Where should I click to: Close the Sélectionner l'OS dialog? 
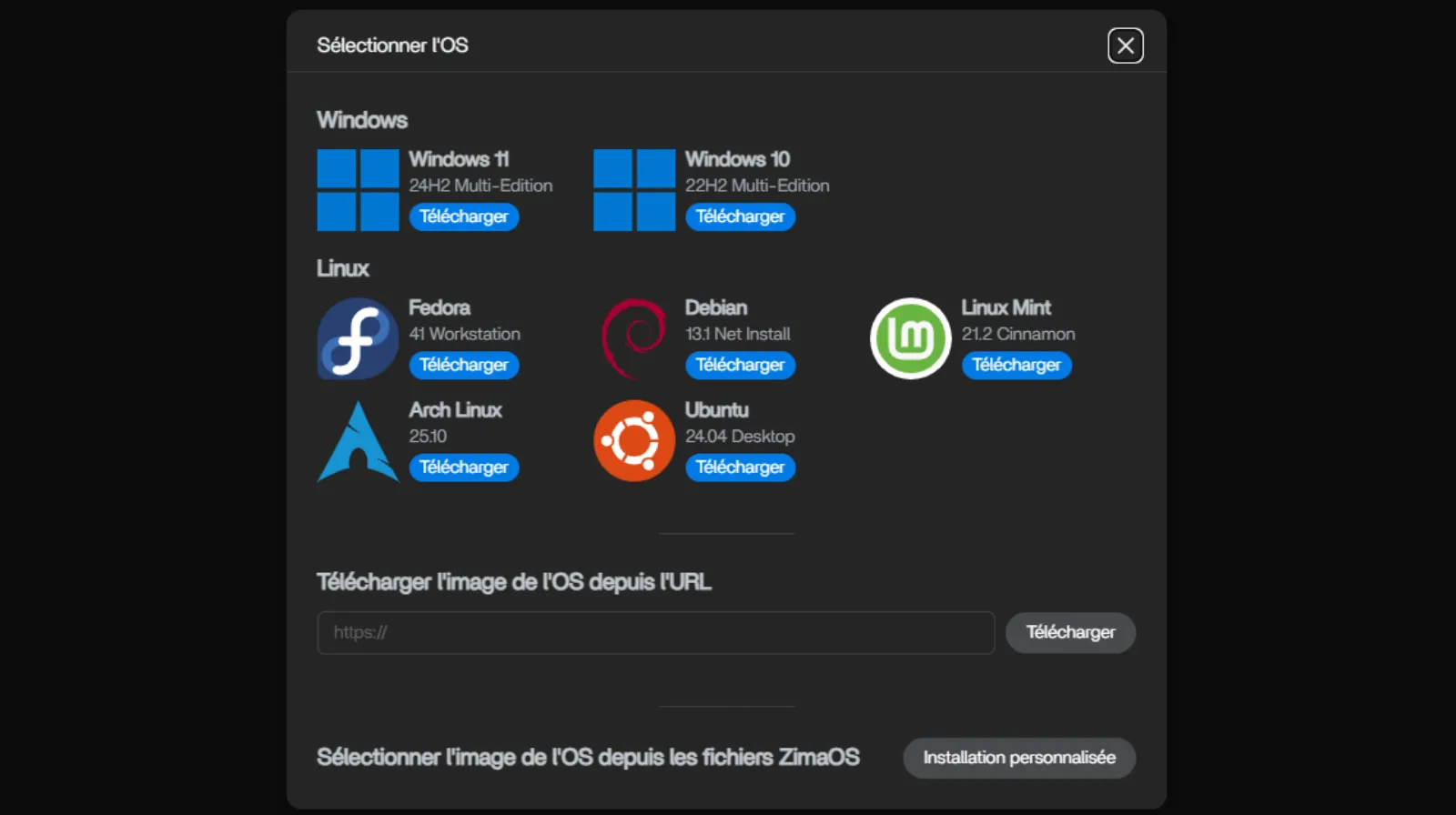click(1125, 45)
